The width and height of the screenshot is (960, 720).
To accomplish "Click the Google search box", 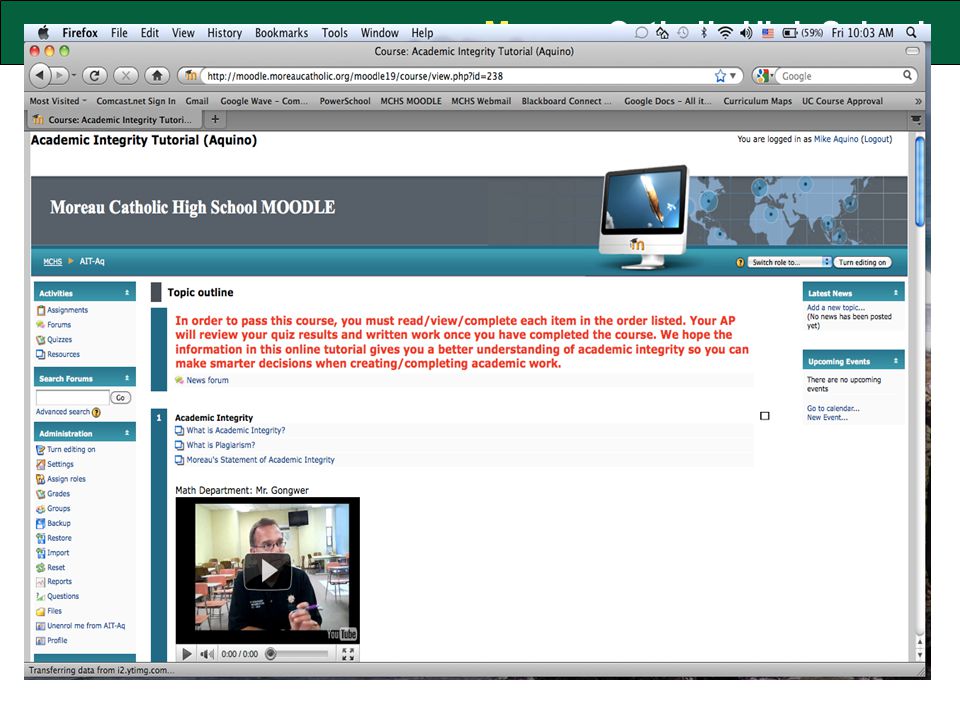I will tap(840, 76).
